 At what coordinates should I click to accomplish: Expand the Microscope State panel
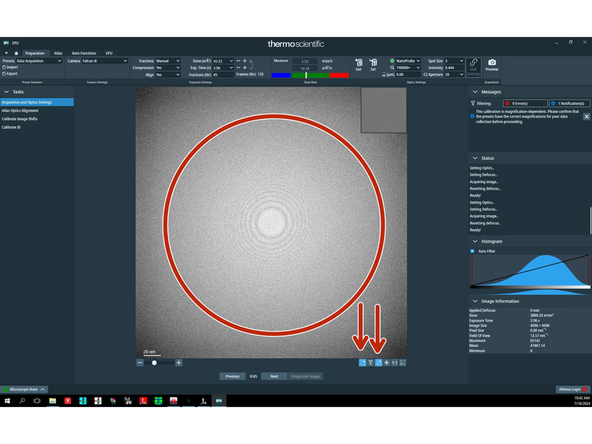click(x=24, y=389)
